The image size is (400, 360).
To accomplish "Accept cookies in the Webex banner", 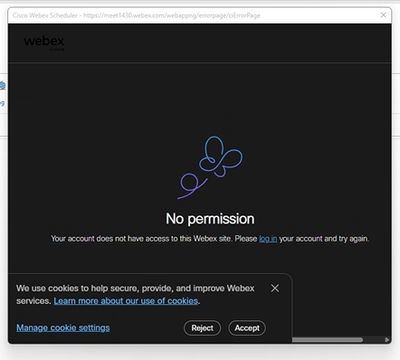I will pos(247,328).
